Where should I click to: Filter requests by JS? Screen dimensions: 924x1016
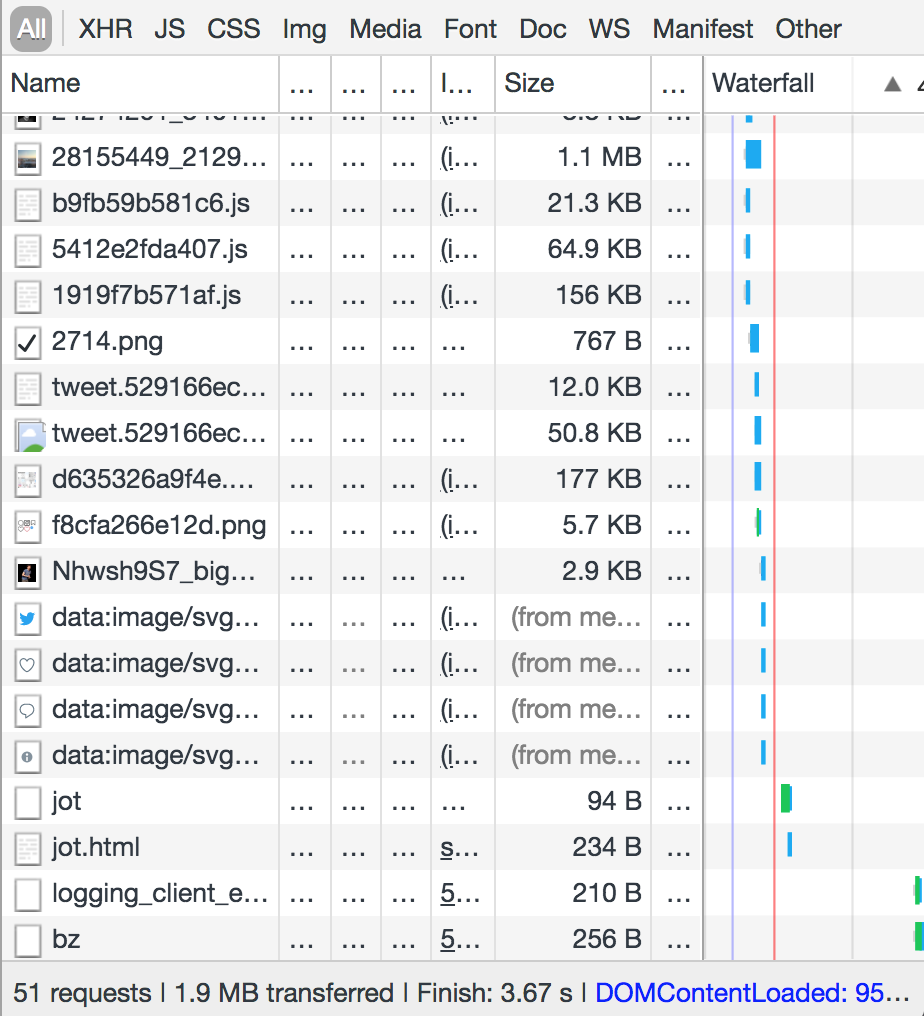[170, 29]
